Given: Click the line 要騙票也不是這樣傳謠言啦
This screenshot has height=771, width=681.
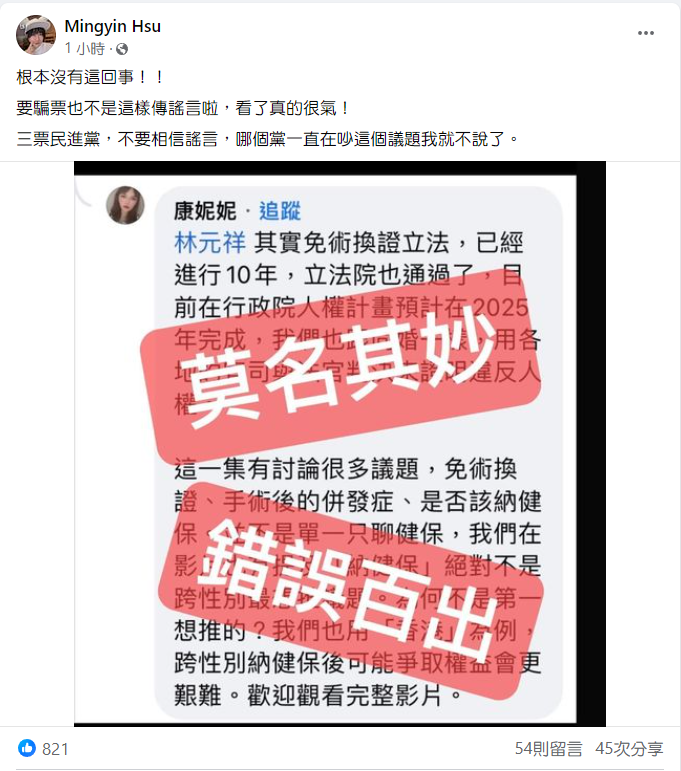Looking at the screenshot, I should tap(183, 108).
